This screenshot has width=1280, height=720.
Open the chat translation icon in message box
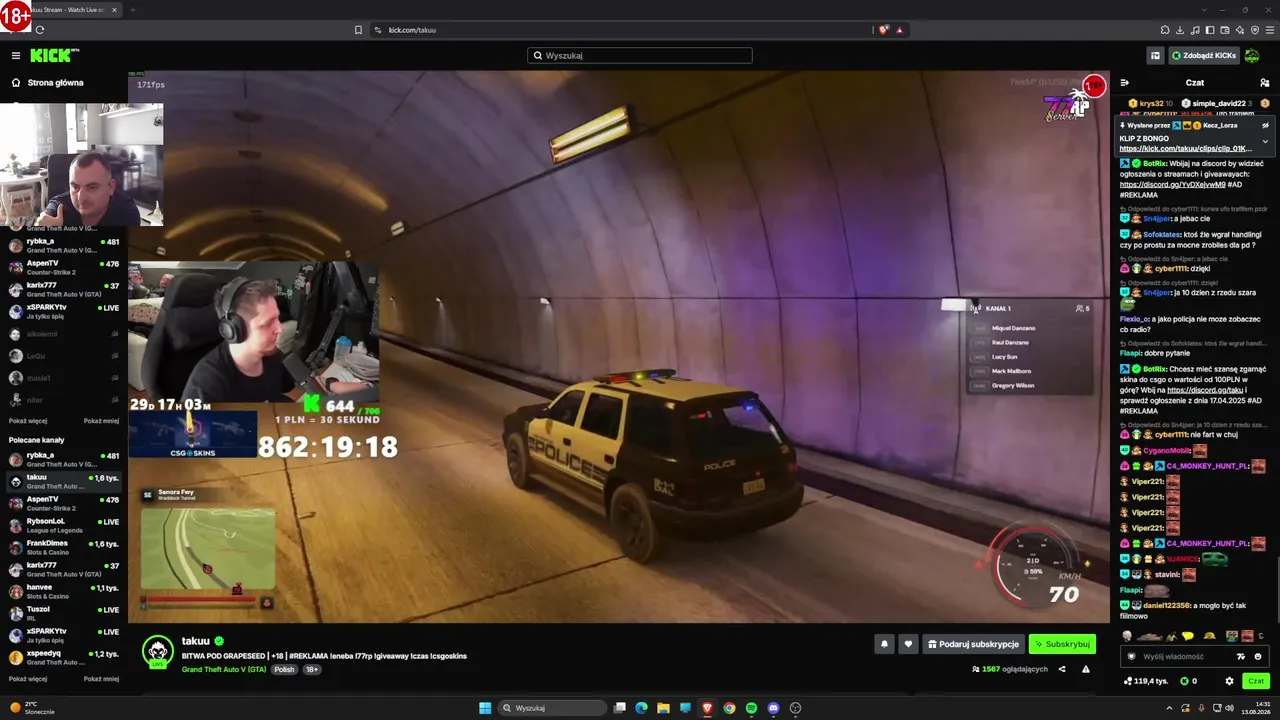[1241, 657]
